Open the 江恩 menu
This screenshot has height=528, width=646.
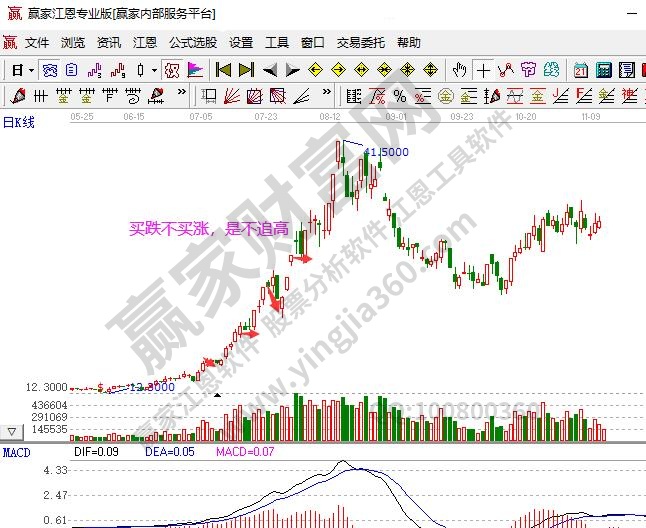click(x=145, y=43)
